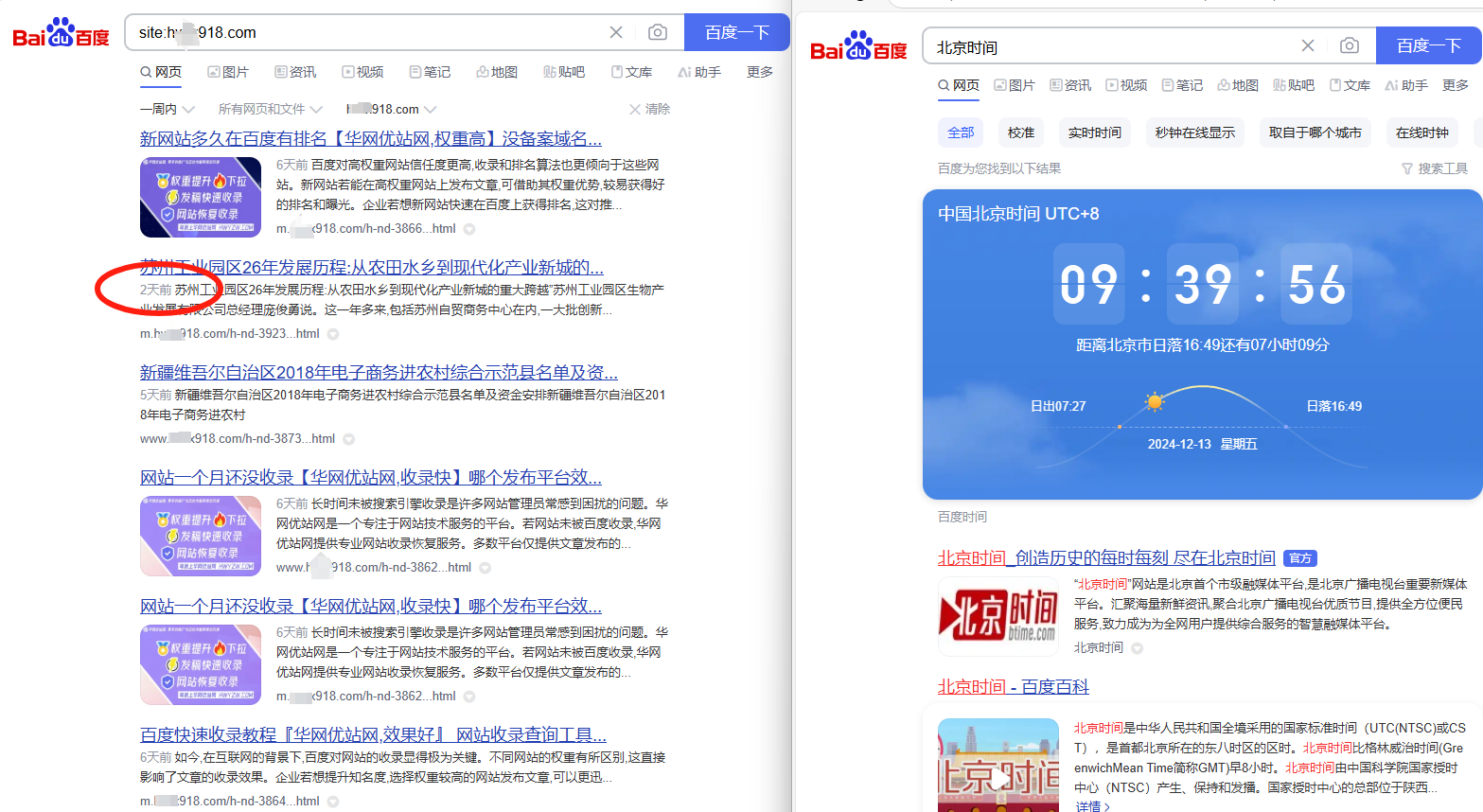1483x812 pixels.
Task: Switch to 图片 tab in 北京时间 search window
Action: tap(1015, 85)
